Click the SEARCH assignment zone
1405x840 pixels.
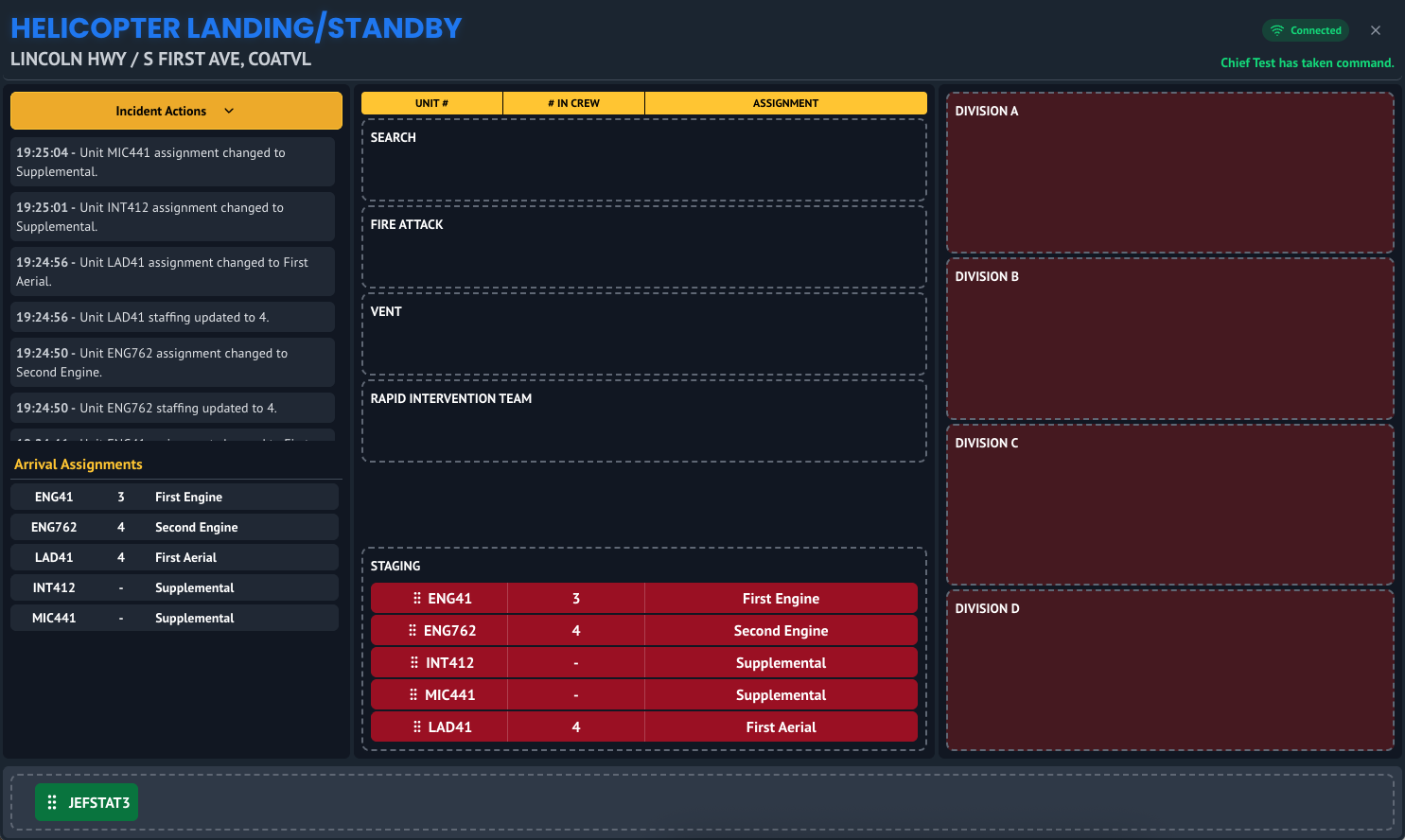pos(644,160)
